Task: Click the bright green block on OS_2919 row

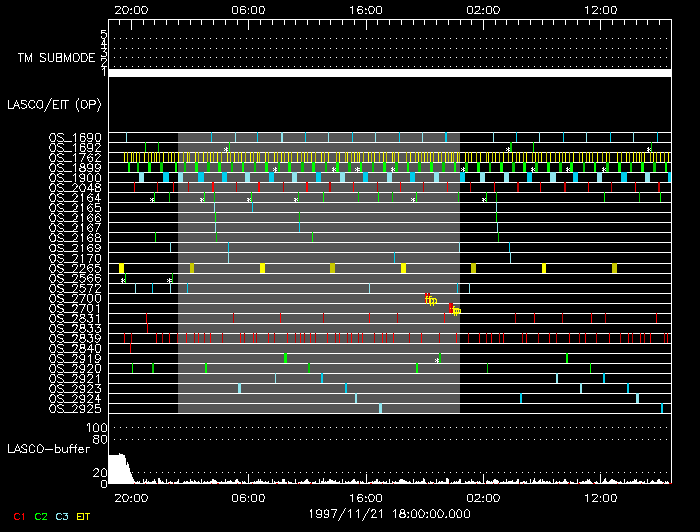Action: 285,358
